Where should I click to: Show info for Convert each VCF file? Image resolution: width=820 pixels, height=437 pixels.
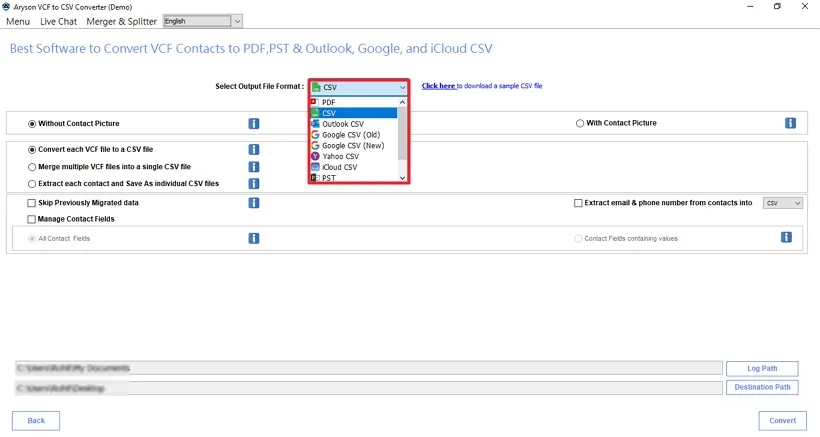254,150
